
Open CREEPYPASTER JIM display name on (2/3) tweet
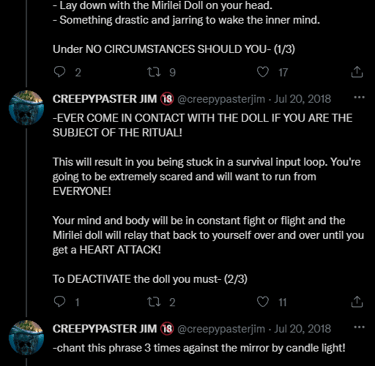pyautogui.click(x=105, y=99)
